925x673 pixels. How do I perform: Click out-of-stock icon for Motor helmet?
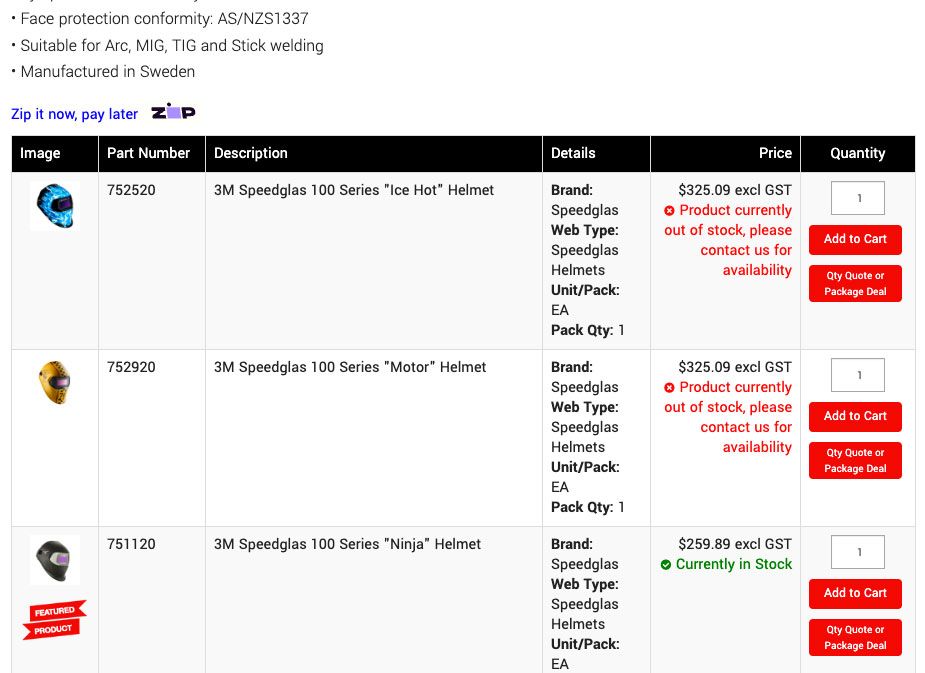click(x=669, y=388)
